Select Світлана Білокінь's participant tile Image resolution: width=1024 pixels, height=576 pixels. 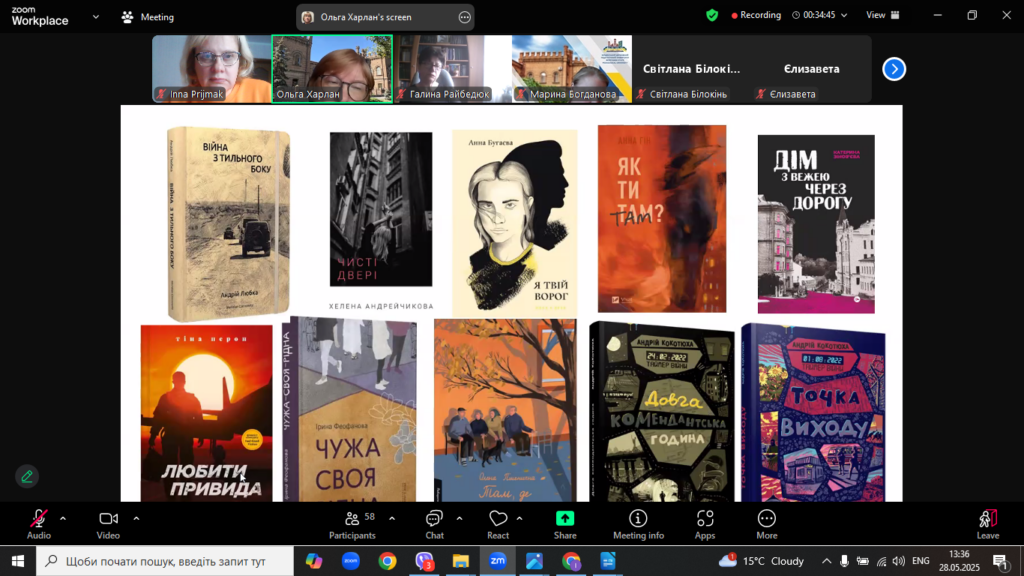(x=692, y=69)
